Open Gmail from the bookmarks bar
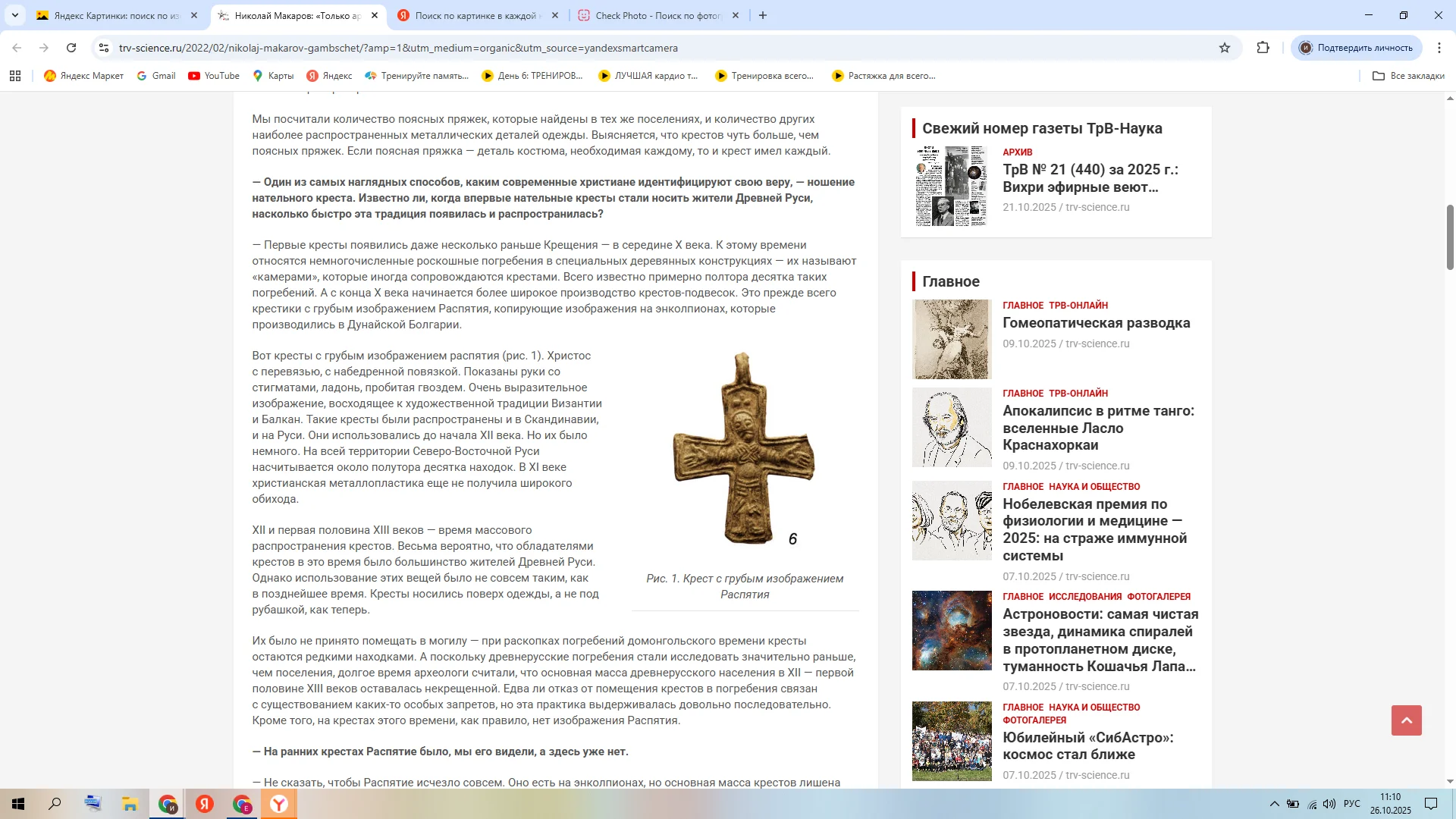 (x=156, y=76)
